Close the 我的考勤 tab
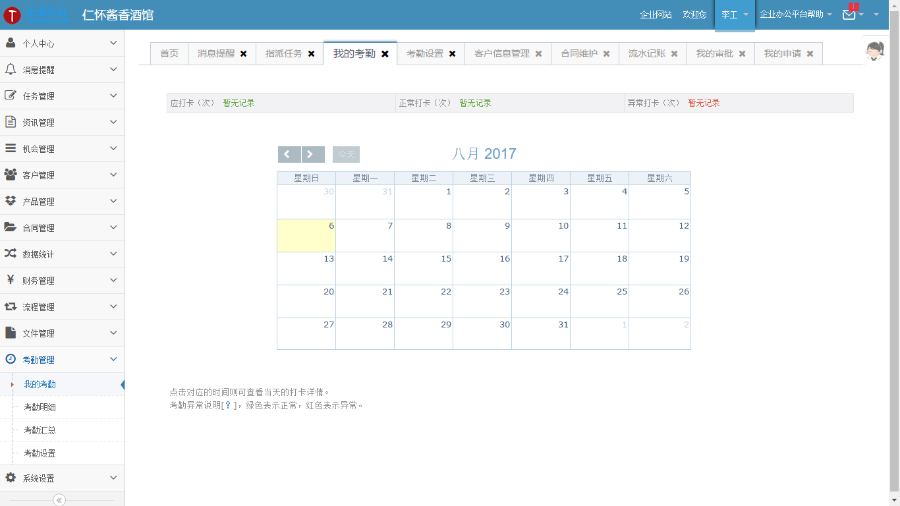 pyautogui.click(x=385, y=54)
